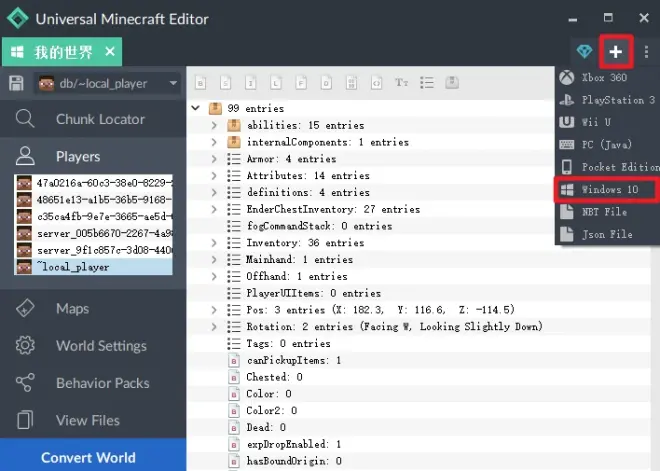Choose Json File from platform menu

click(607, 234)
